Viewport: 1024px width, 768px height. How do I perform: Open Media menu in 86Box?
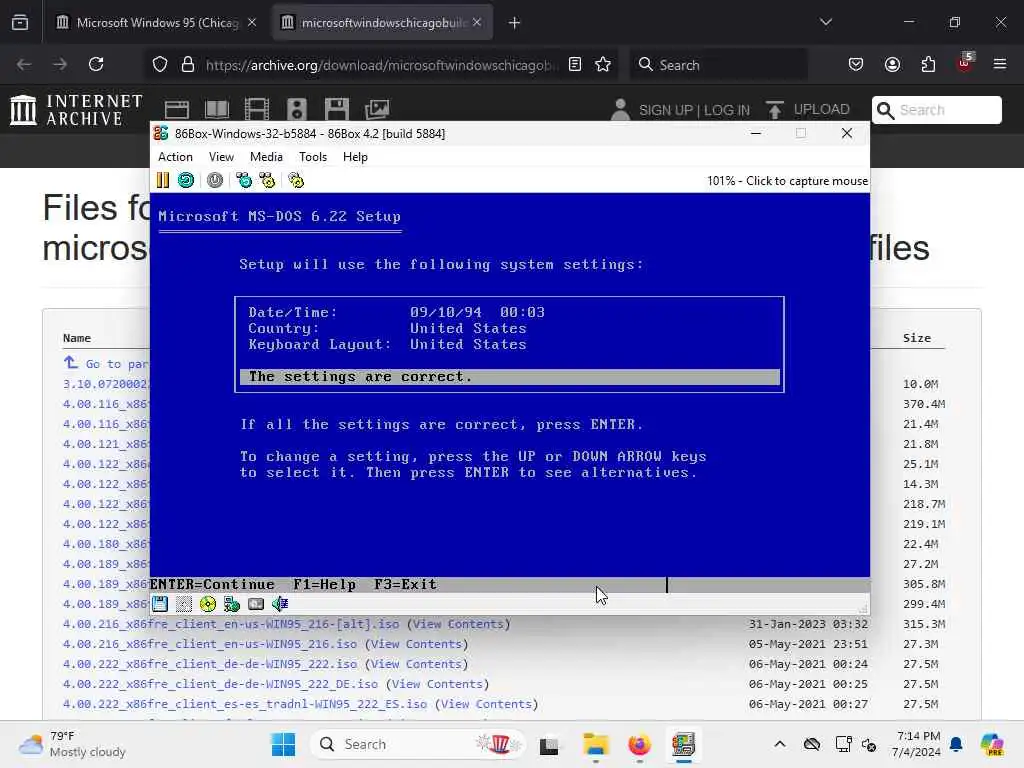coord(266,157)
